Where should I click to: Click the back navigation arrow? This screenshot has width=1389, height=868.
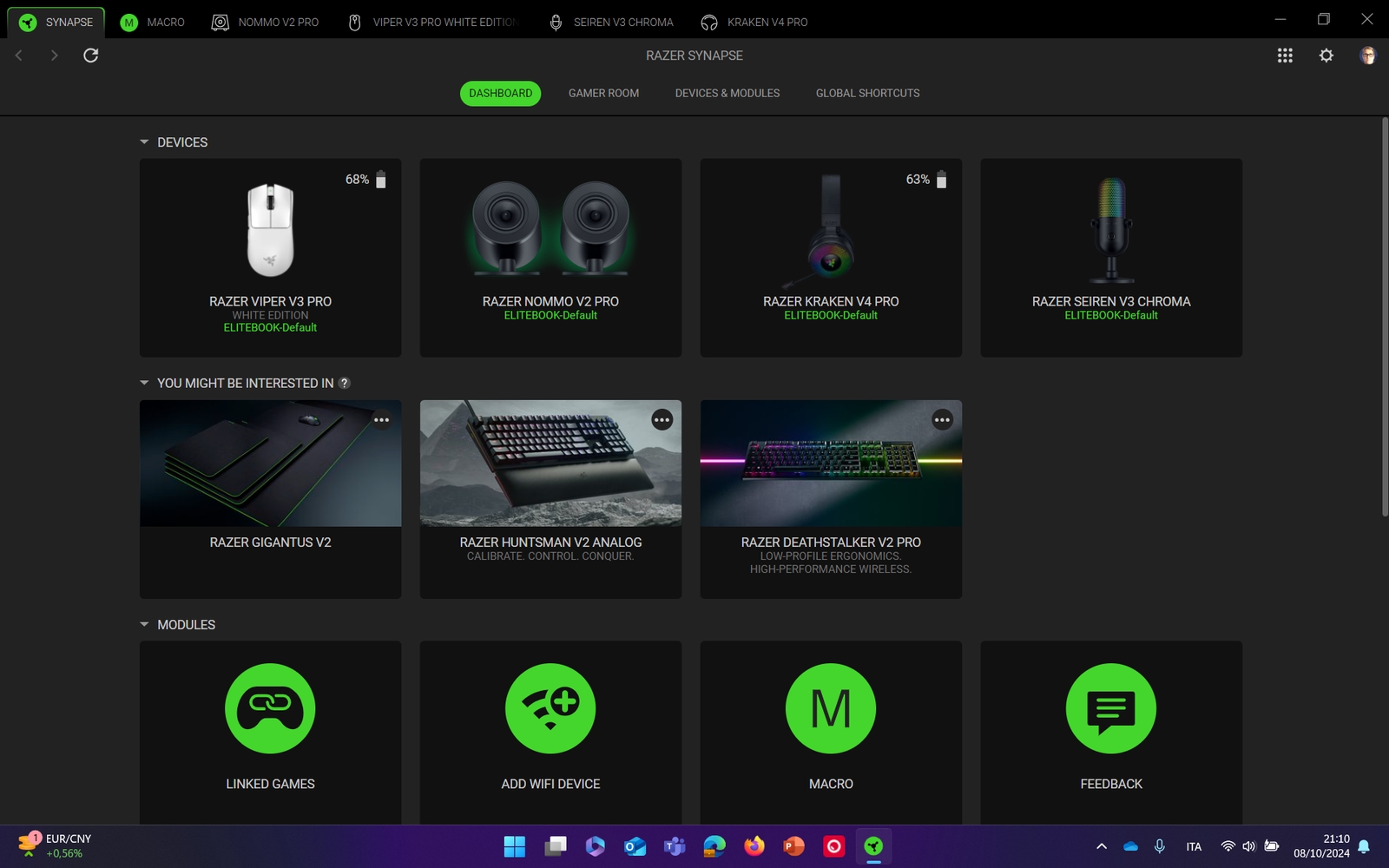click(18, 55)
